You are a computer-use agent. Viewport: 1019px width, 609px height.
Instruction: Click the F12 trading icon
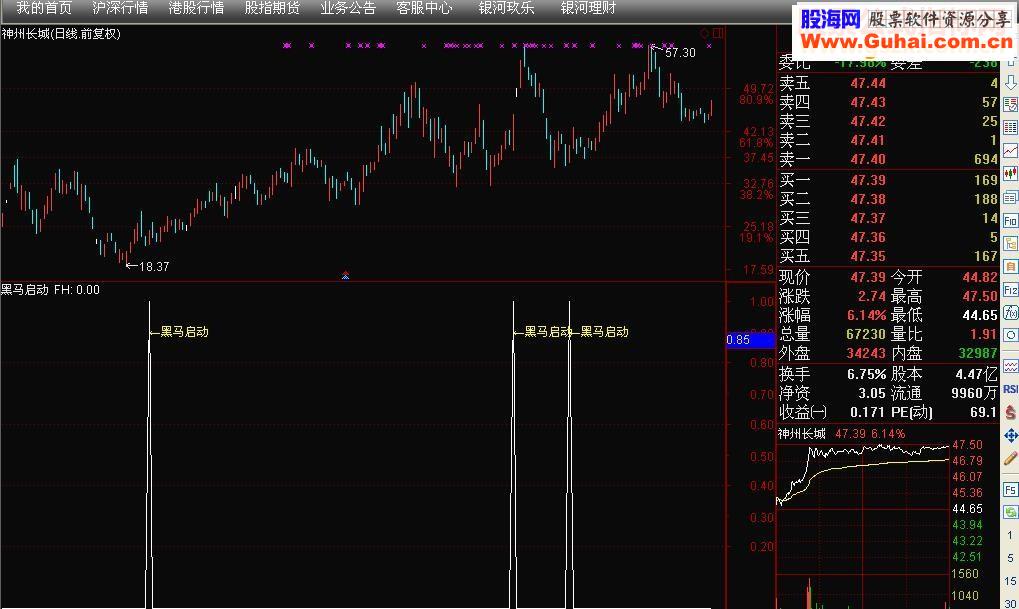(x=1011, y=290)
